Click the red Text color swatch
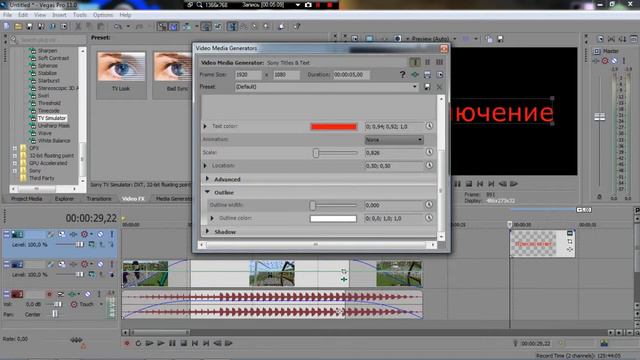This screenshot has height=360, width=640. pyautogui.click(x=333, y=127)
